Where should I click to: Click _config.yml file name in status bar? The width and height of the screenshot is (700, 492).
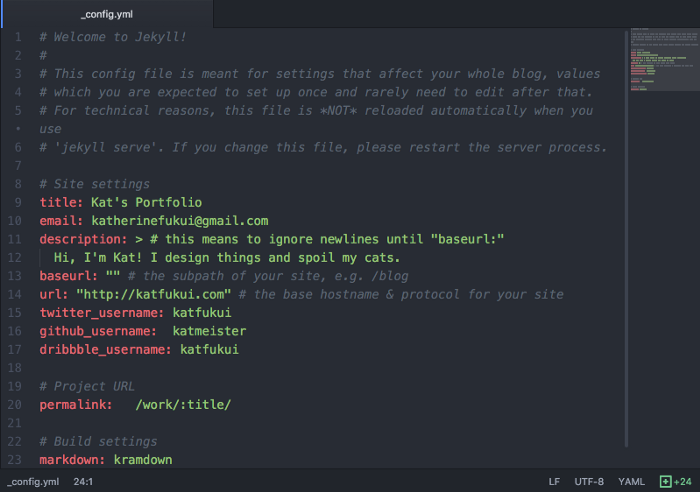pos(33,481)
